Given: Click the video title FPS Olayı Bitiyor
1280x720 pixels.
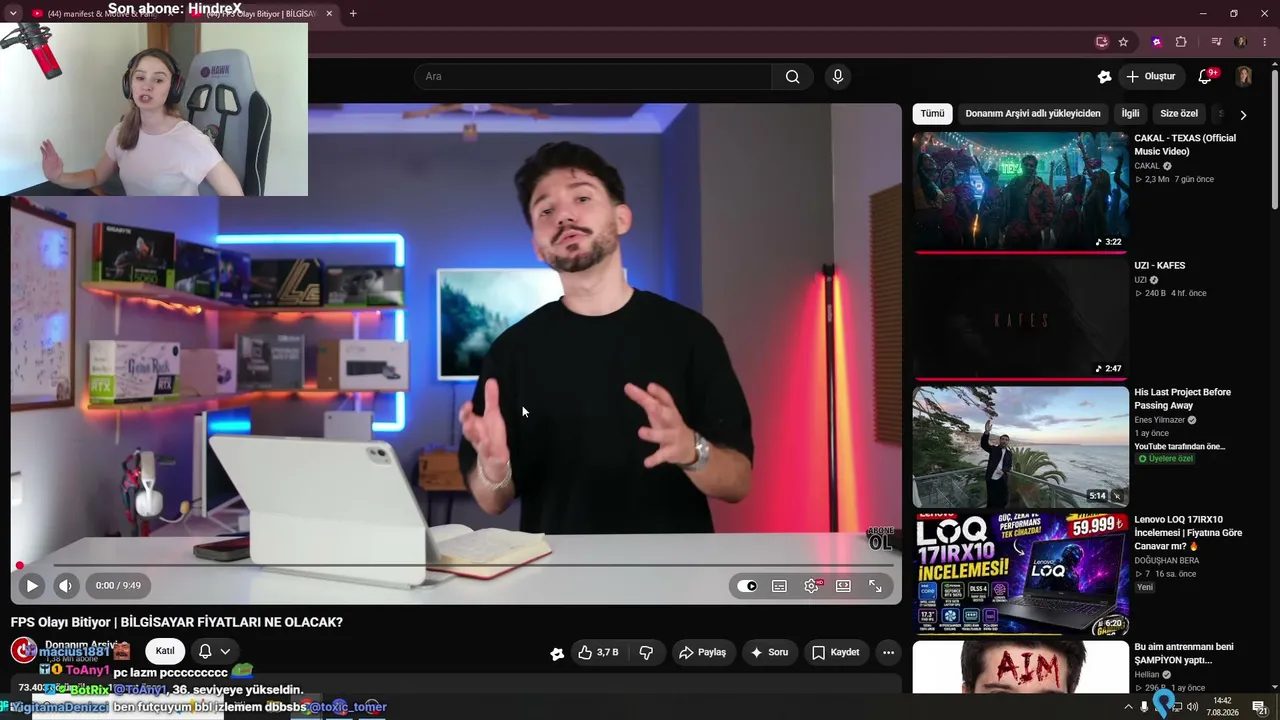Looking at the screenshot, I should click(177, 622).
